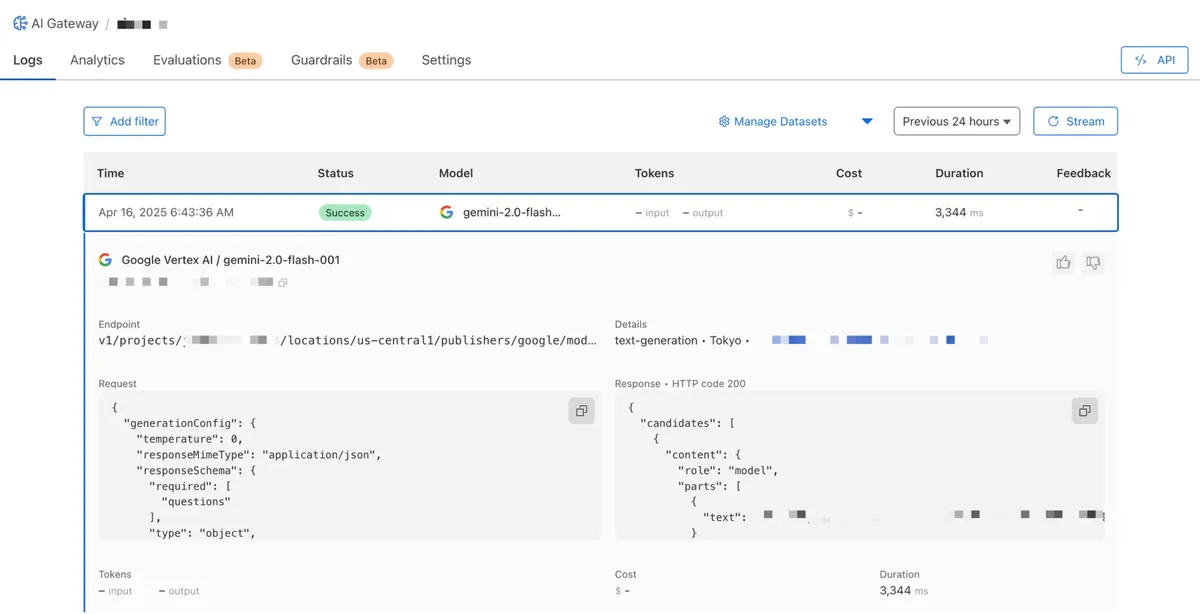The width and height of the screenshot is (1200, 614).
Task: Open the Previous 24 hours time range dropdown
Action: (x=956, y=121)
